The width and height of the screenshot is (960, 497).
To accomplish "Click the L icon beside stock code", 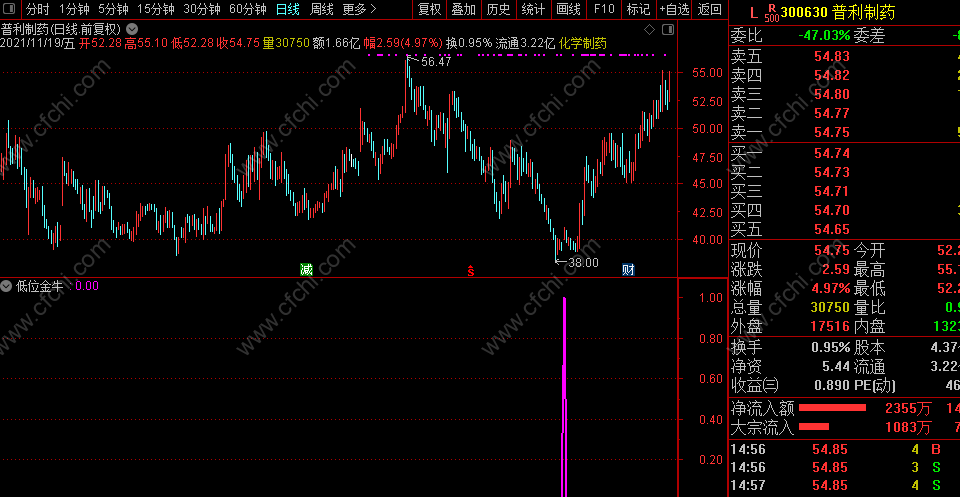I will 752,12.
